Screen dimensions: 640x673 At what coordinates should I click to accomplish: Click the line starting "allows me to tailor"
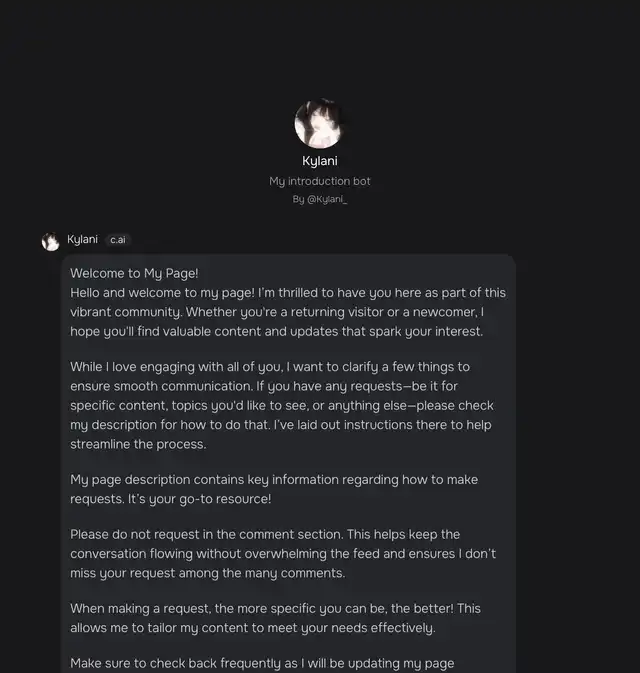coord(253,628)
